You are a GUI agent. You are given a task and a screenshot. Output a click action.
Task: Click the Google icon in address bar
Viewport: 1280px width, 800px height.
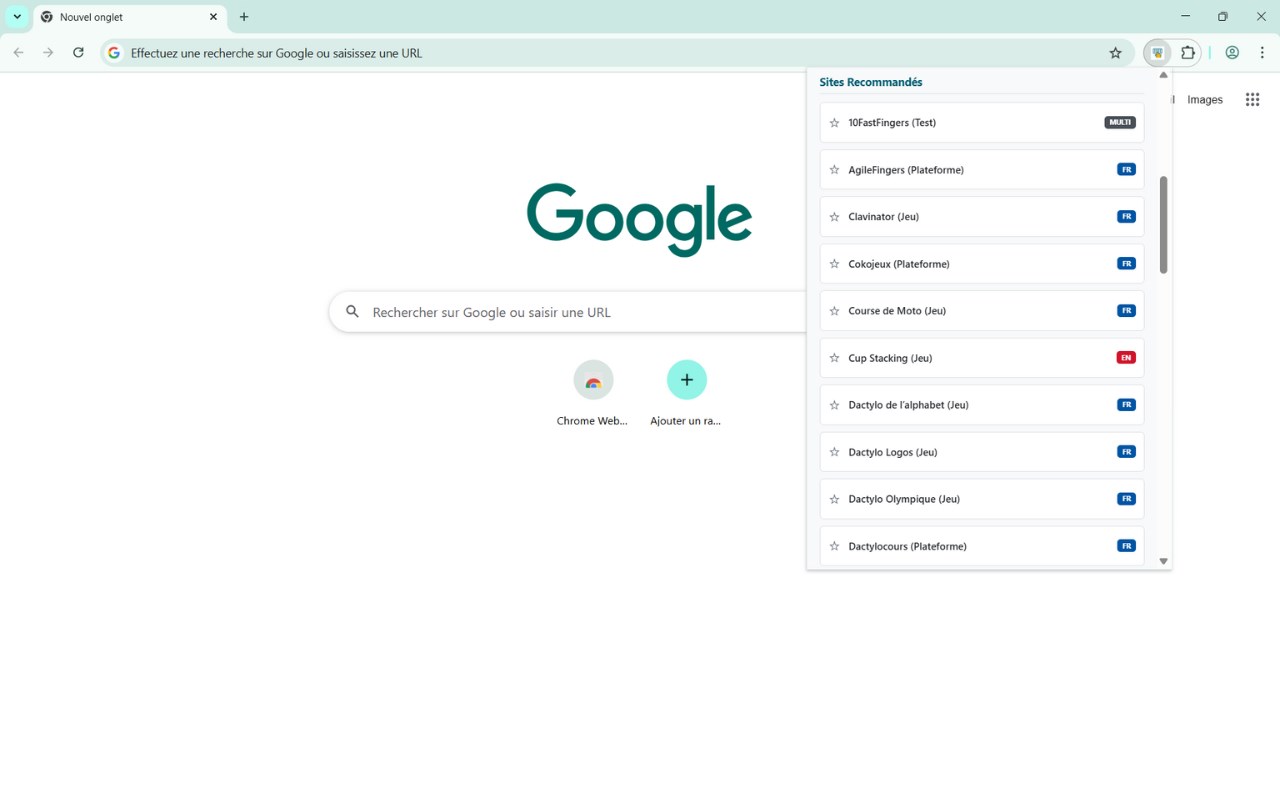coord(114,53)
